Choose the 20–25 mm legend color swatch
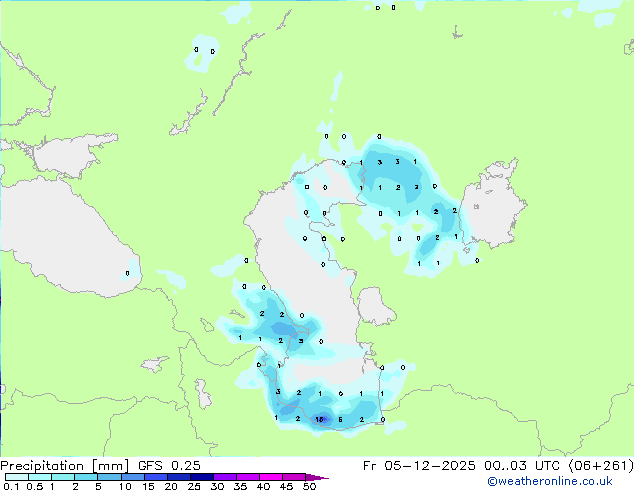 pos(179,477)
